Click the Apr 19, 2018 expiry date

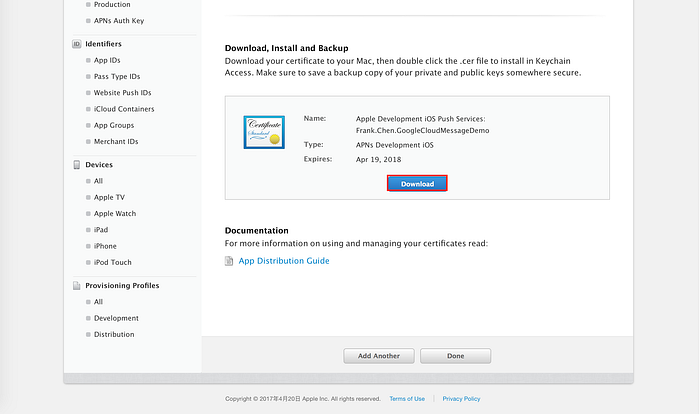(379, 159)
